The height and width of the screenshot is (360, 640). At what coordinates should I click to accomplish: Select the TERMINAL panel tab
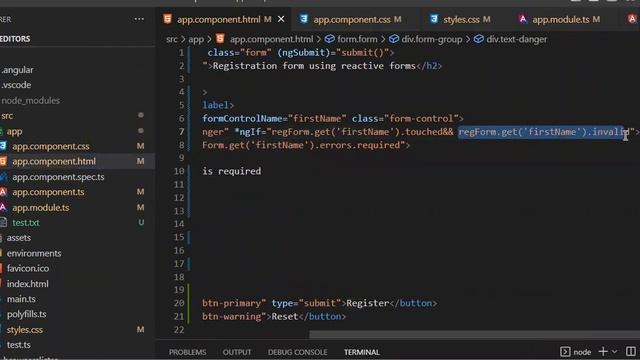pos(362,352)
